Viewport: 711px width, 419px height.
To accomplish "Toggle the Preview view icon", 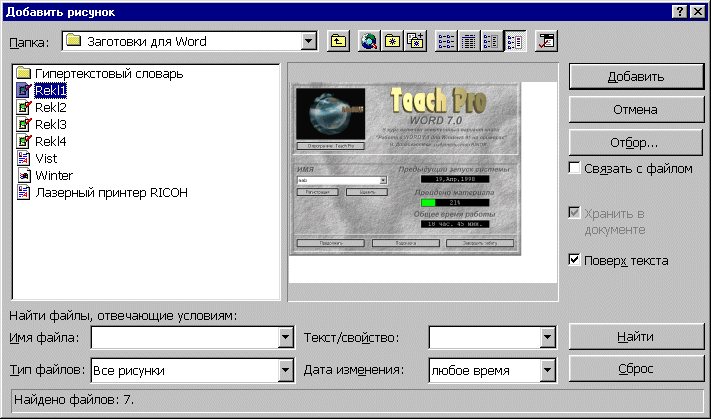I will coord(515,42).
